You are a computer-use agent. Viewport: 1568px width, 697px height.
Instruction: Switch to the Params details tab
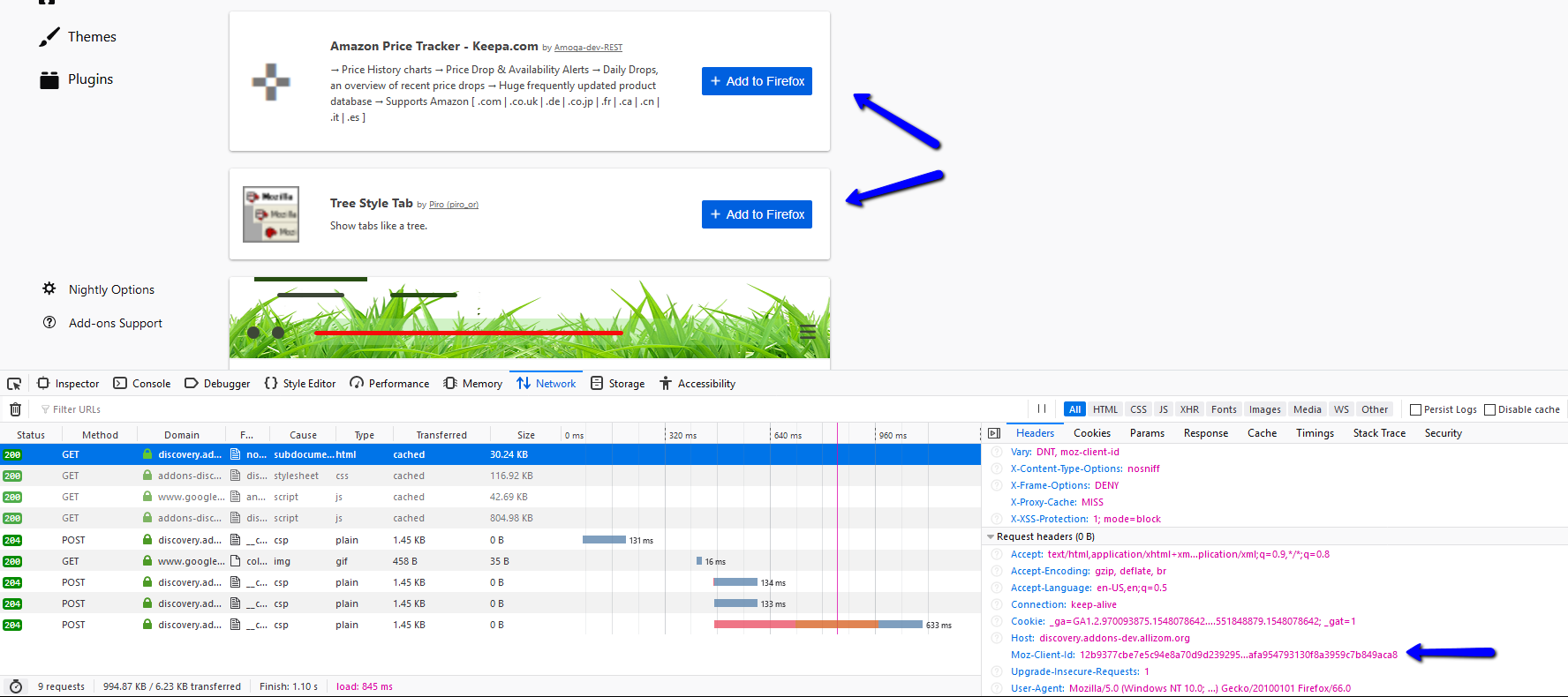[x=1148, y=433]
